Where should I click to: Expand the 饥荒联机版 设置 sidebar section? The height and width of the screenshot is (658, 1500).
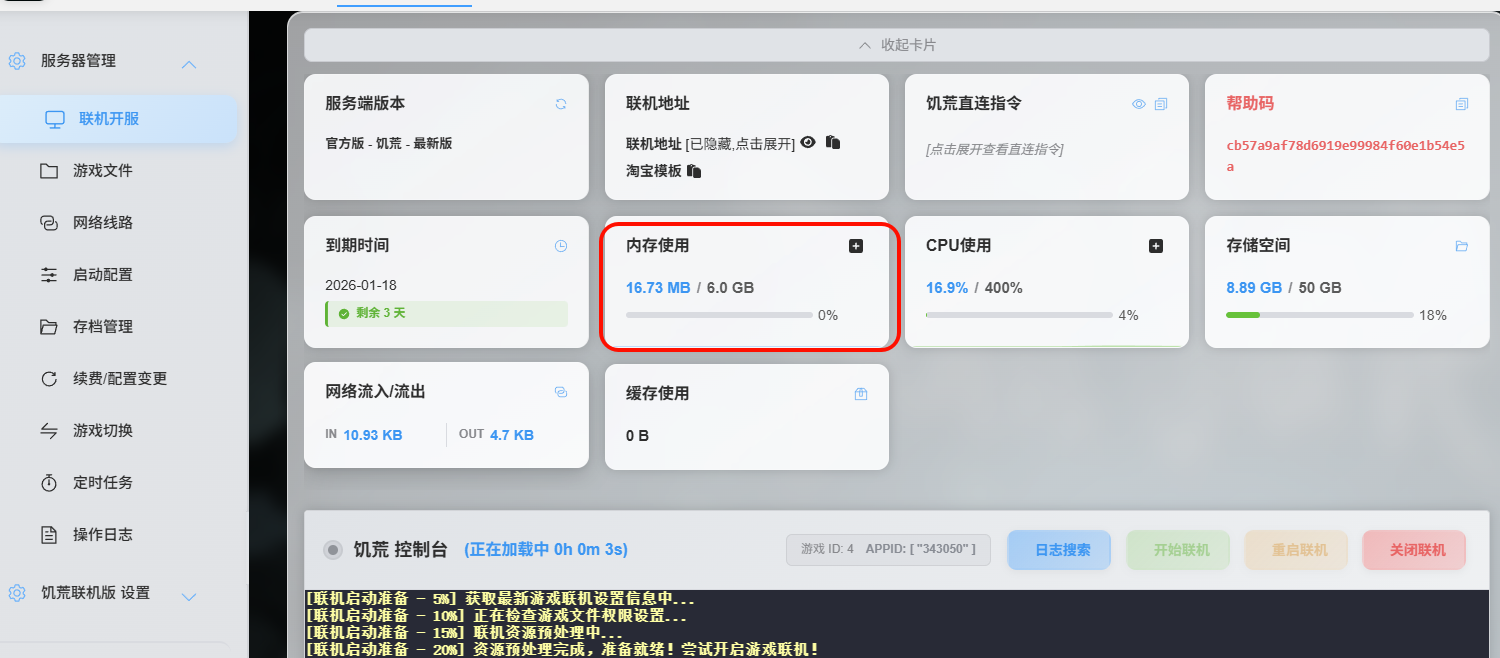point(188,597)
